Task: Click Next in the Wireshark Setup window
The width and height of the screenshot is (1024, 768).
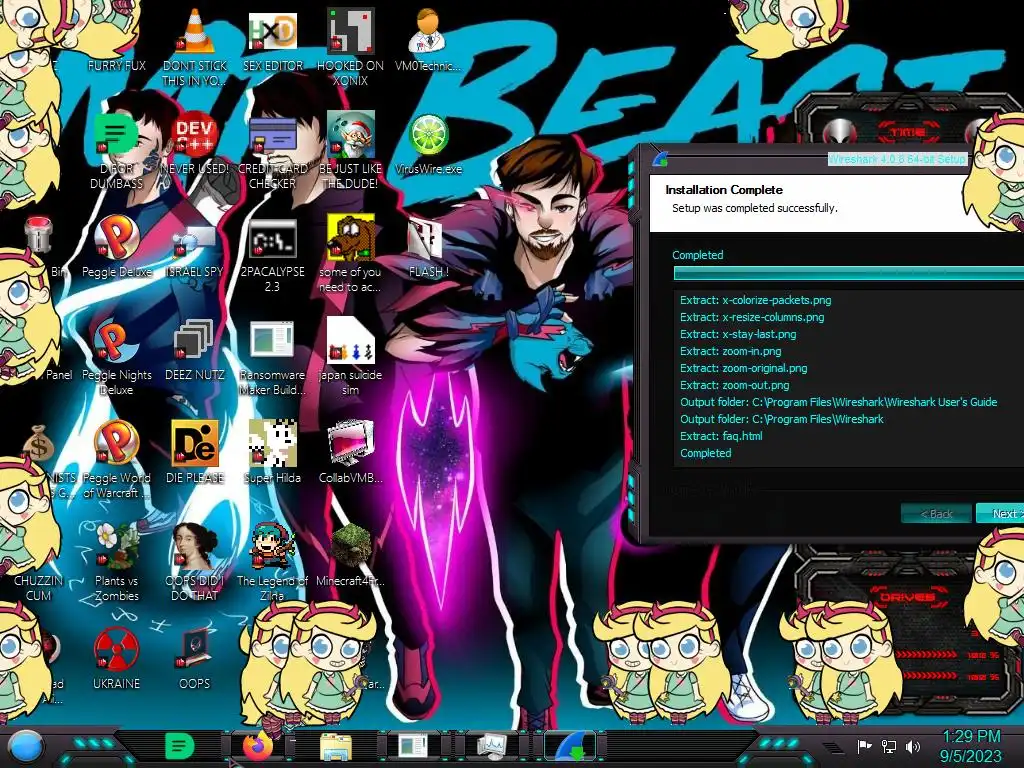Action: [1000, 513]
